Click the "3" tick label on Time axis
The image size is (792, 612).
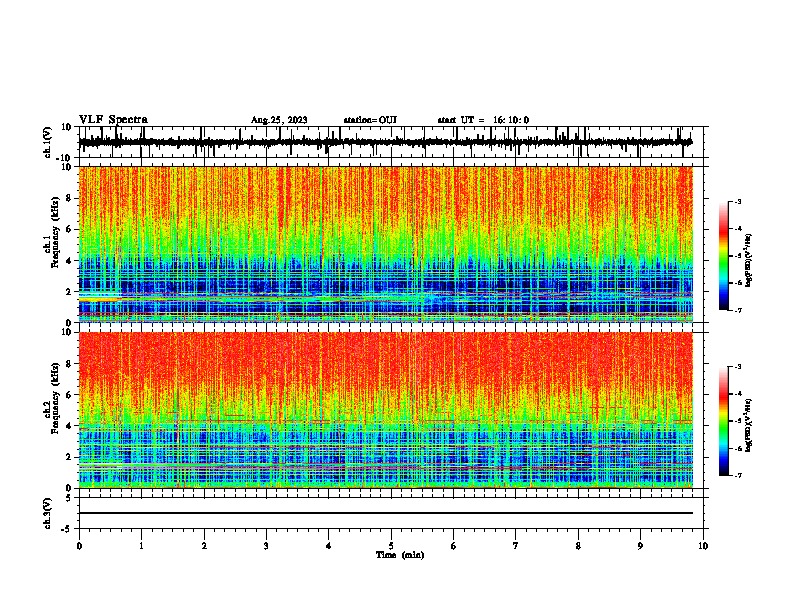coord(266,546)
